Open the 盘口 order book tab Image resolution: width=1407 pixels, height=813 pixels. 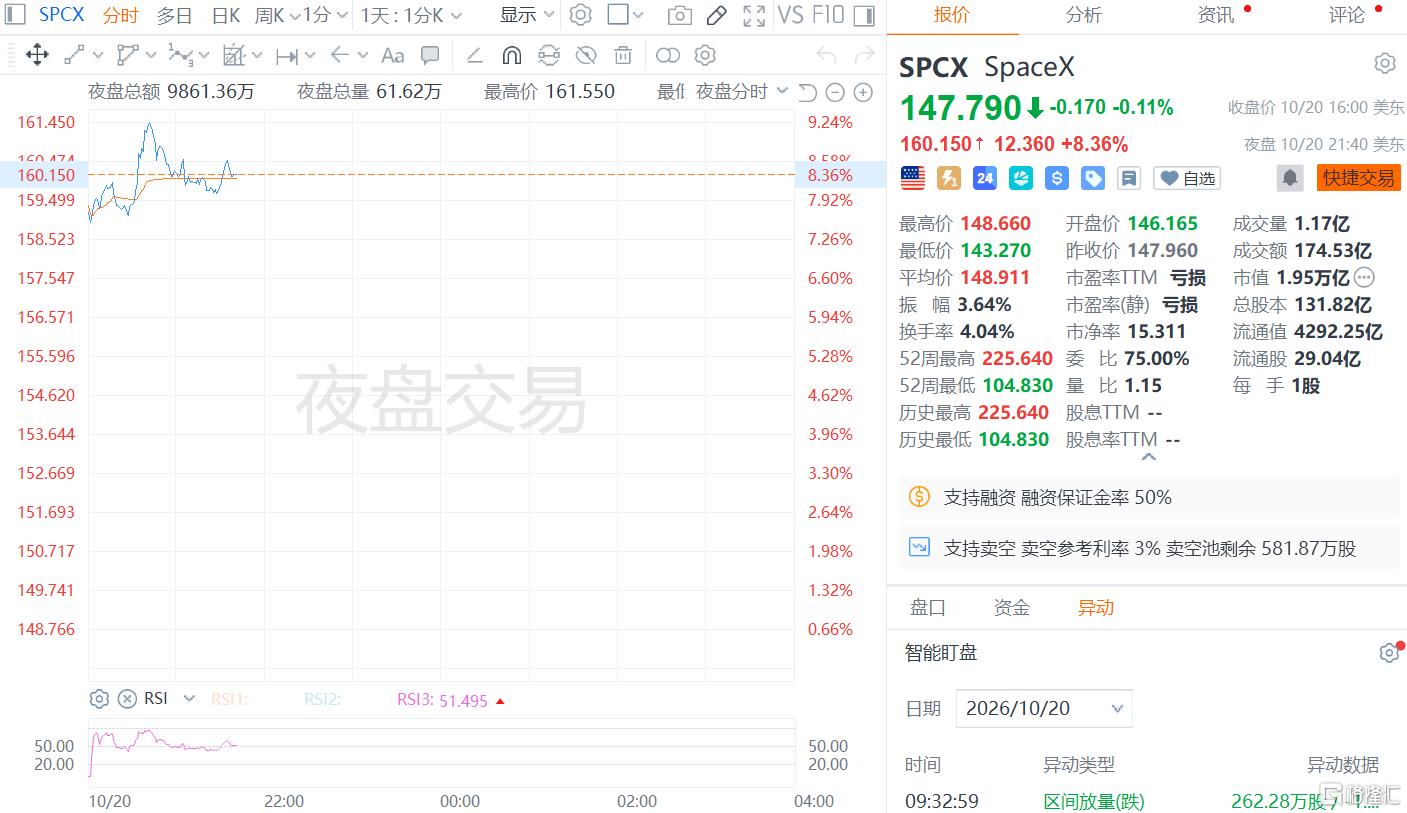[928, 607]
